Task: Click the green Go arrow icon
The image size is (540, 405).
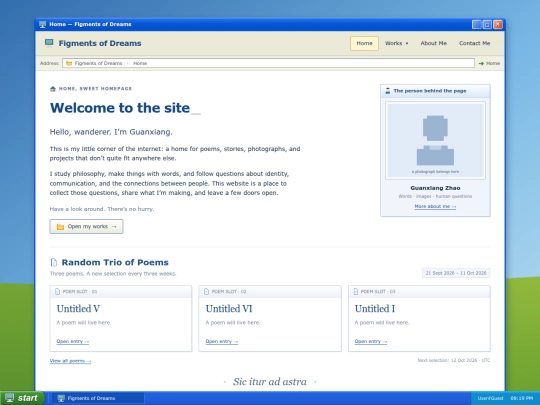Action: click(x=481, y=63)
